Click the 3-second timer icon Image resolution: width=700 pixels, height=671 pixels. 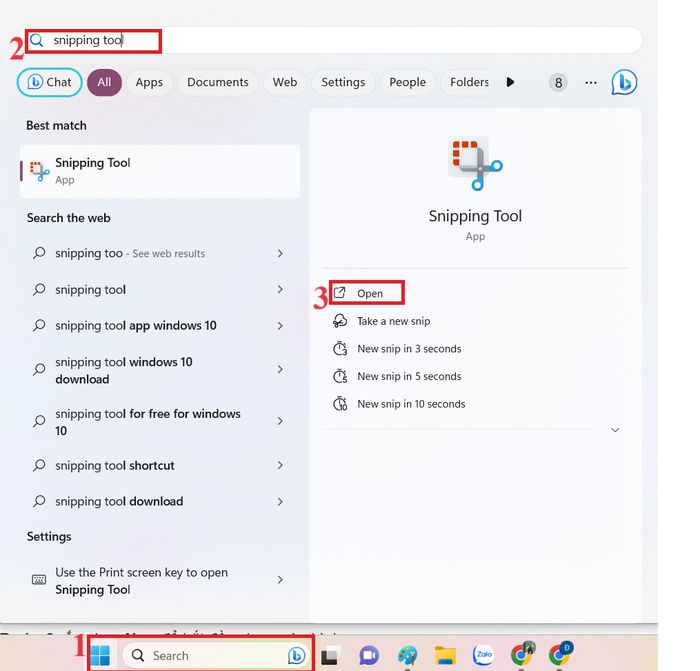click(340, 349)
